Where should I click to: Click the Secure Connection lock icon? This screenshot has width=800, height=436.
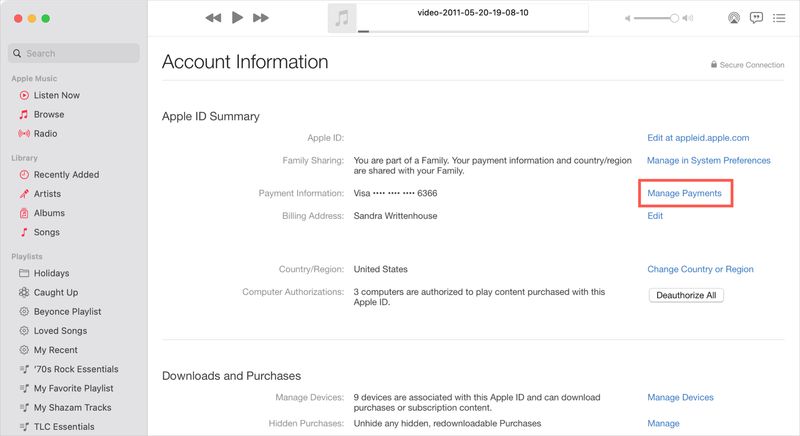point(714,64)
